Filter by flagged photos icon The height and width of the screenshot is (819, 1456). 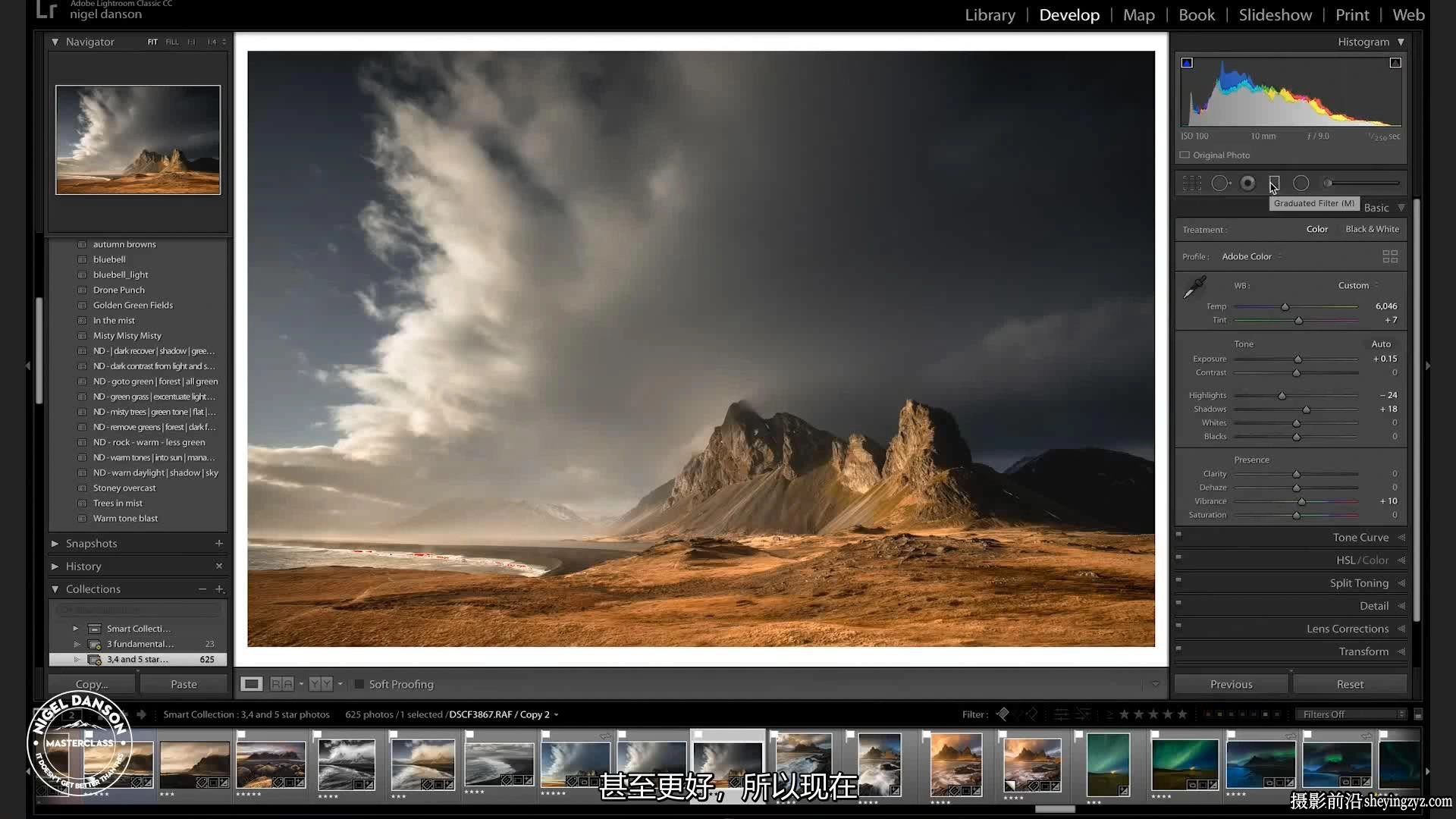pyautogui.click(x=1003, y=714)
